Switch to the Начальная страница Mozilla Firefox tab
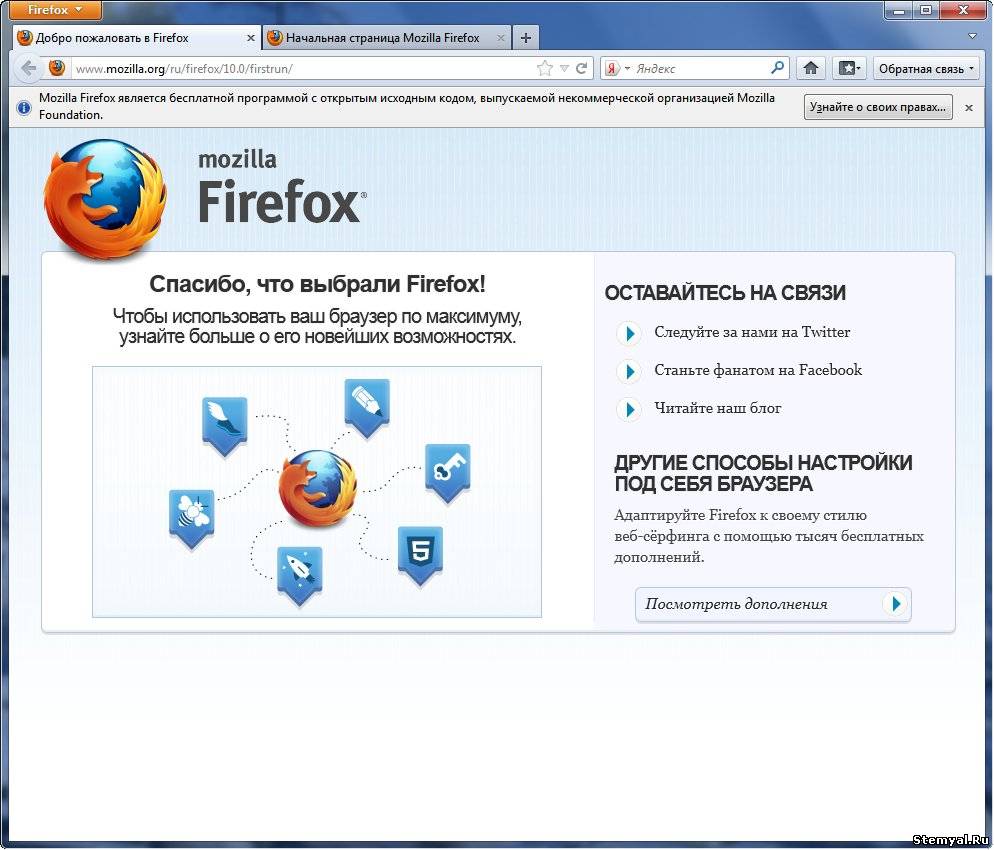This screenshot has height=850, width=994. [x=387, y=38]
